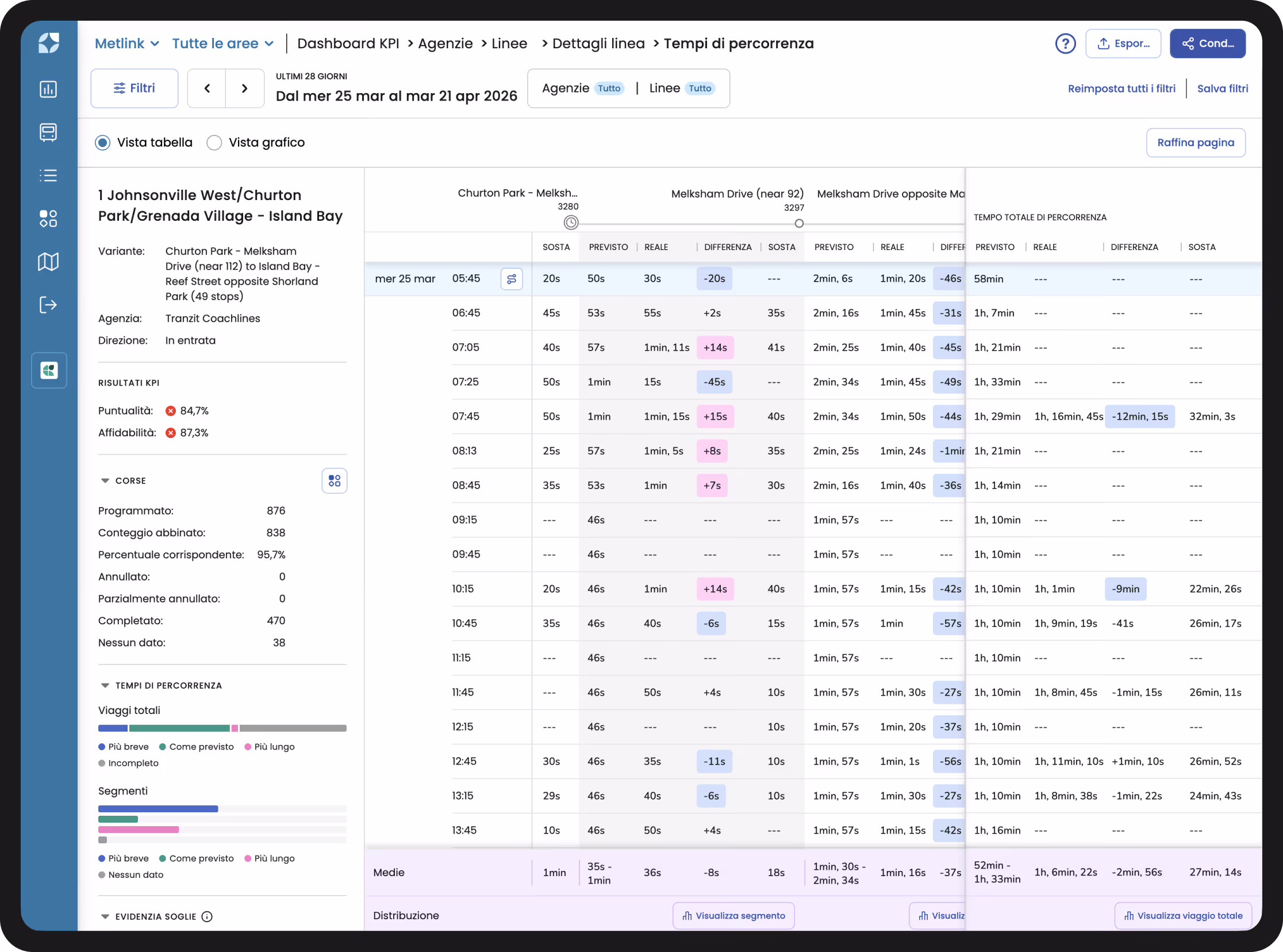This screenshot has height=952, width=1283.
Task: Open the bar chart dashboard sidebar icon
Action: tap(48, 89)
